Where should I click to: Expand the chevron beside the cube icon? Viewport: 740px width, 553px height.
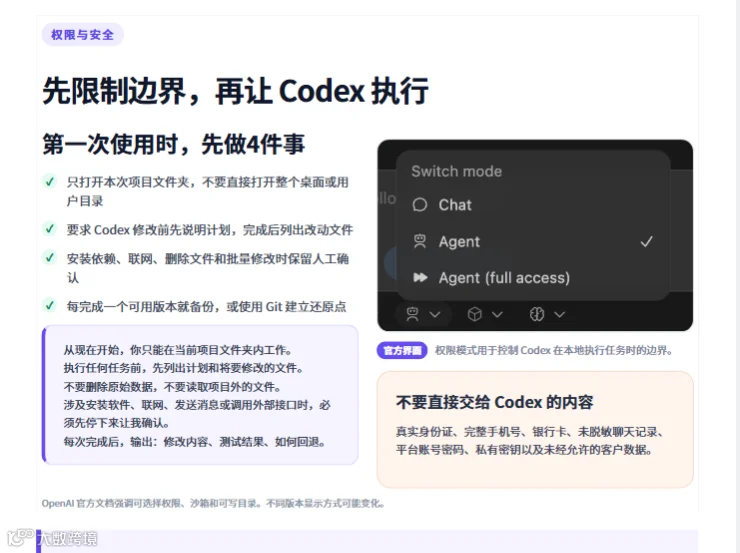pos(497,314)
